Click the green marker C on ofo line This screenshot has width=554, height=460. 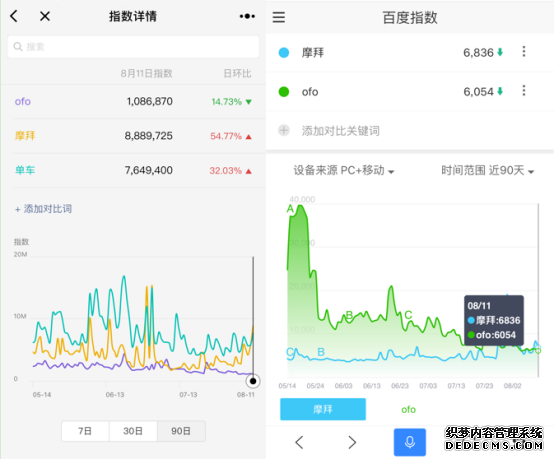coord(408,314)
